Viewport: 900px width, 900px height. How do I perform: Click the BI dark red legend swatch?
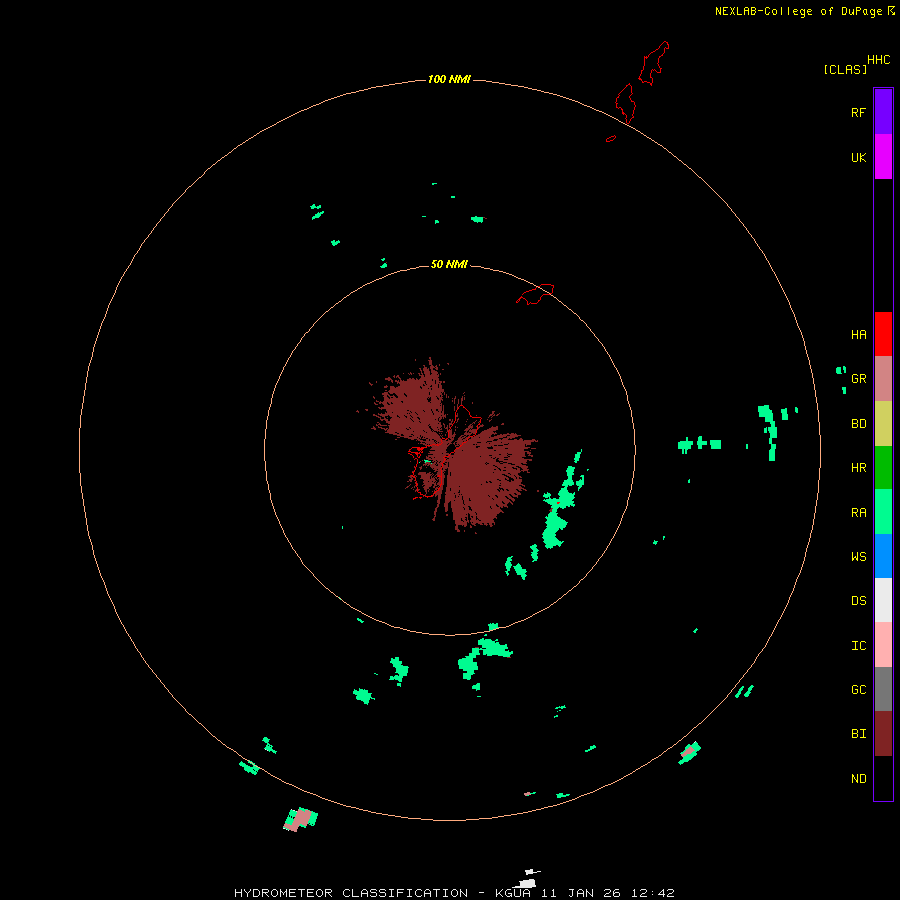883,734
